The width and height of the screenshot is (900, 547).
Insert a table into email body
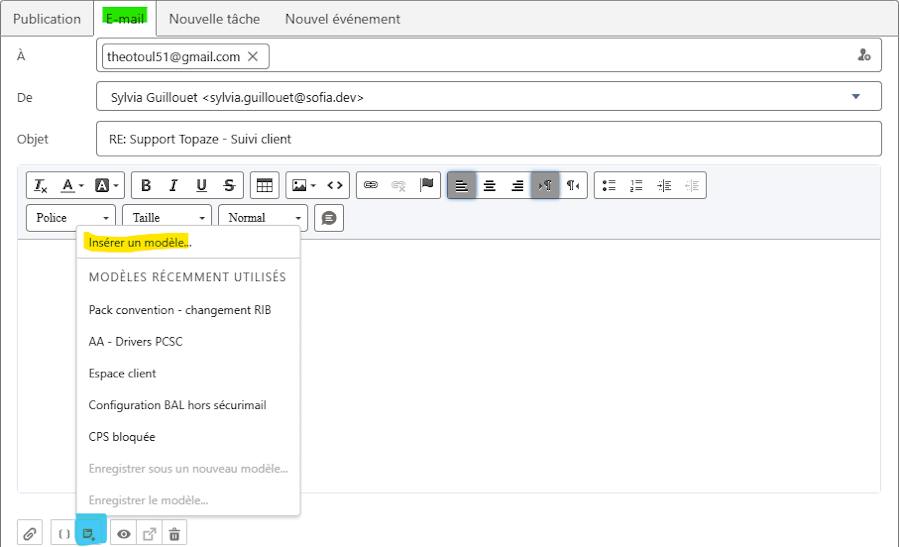coord(265,185)
